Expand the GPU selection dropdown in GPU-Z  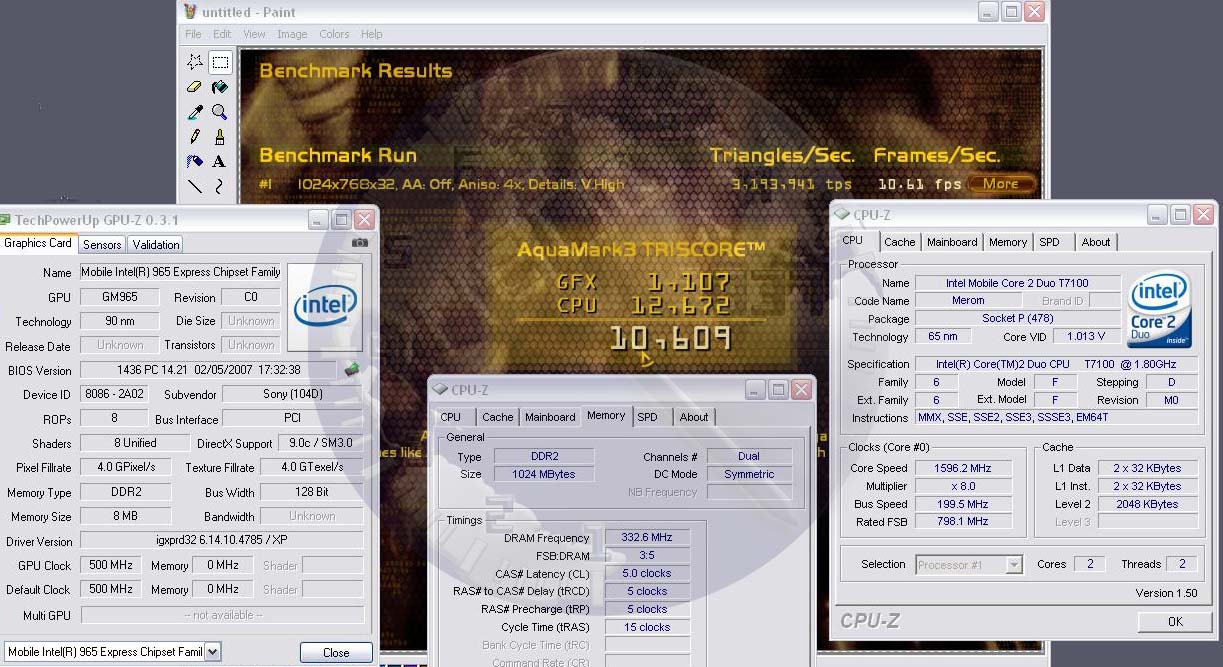tap(212, 652)
